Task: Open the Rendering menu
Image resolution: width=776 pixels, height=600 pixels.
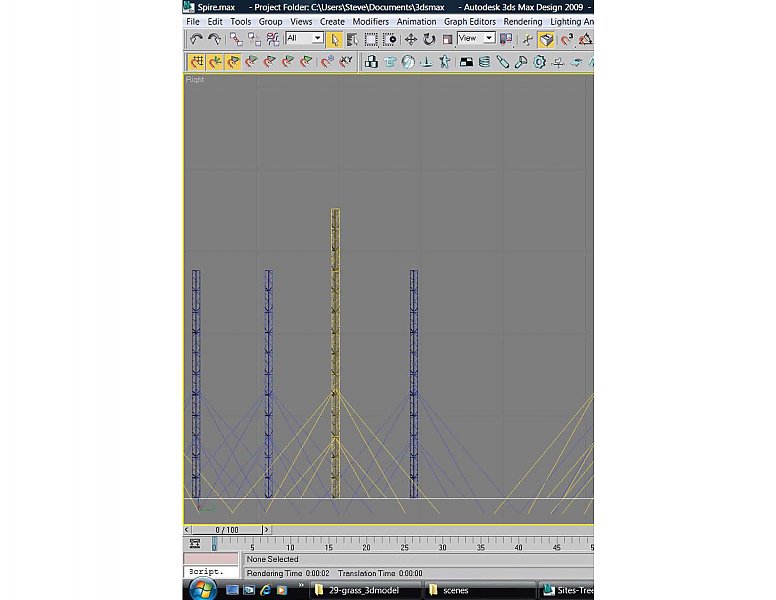Action: tap(523, 22)
